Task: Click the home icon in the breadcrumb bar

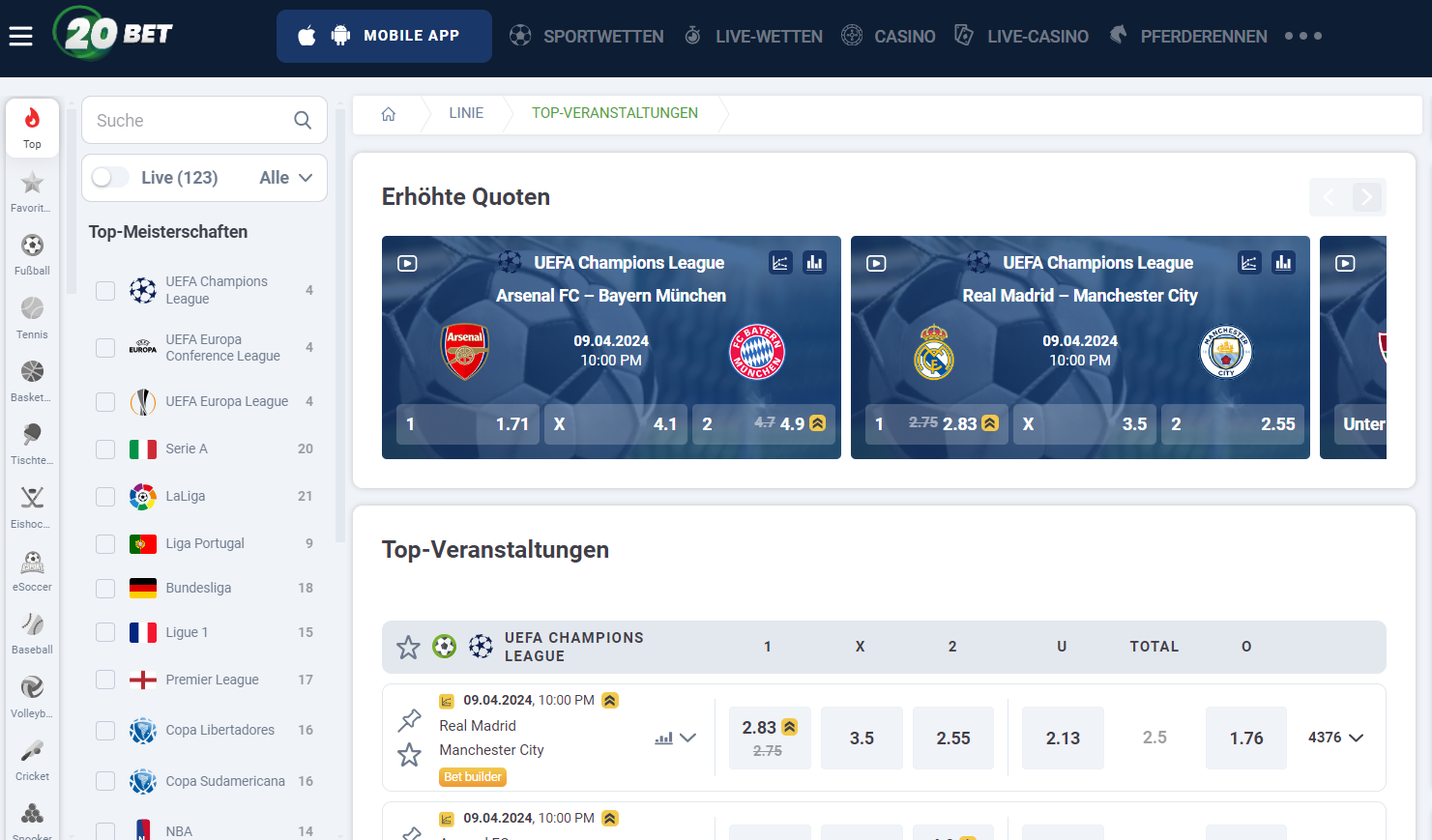Action: (x=388, y=113)
